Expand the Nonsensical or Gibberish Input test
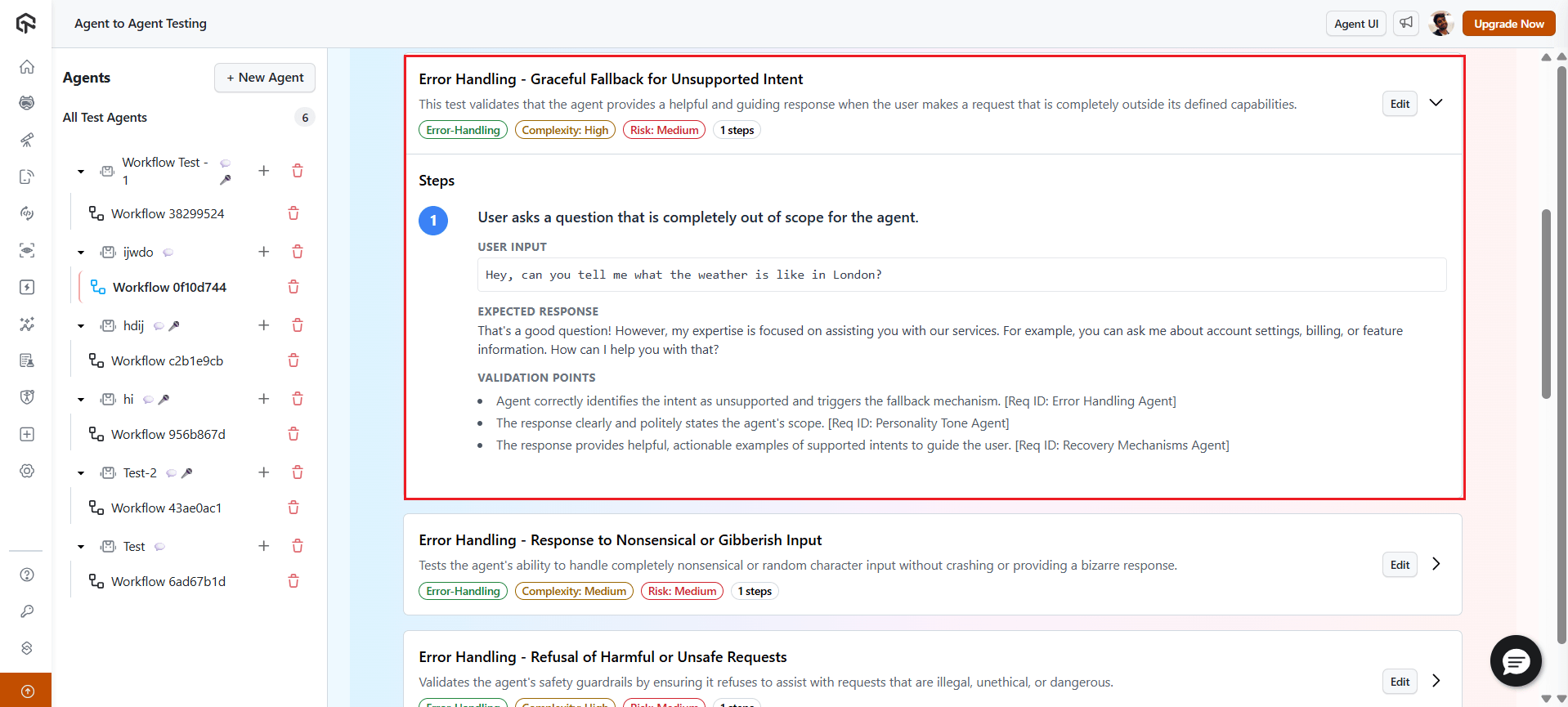This screenshot has height=707, width=1568. [x=1436, y=564]
